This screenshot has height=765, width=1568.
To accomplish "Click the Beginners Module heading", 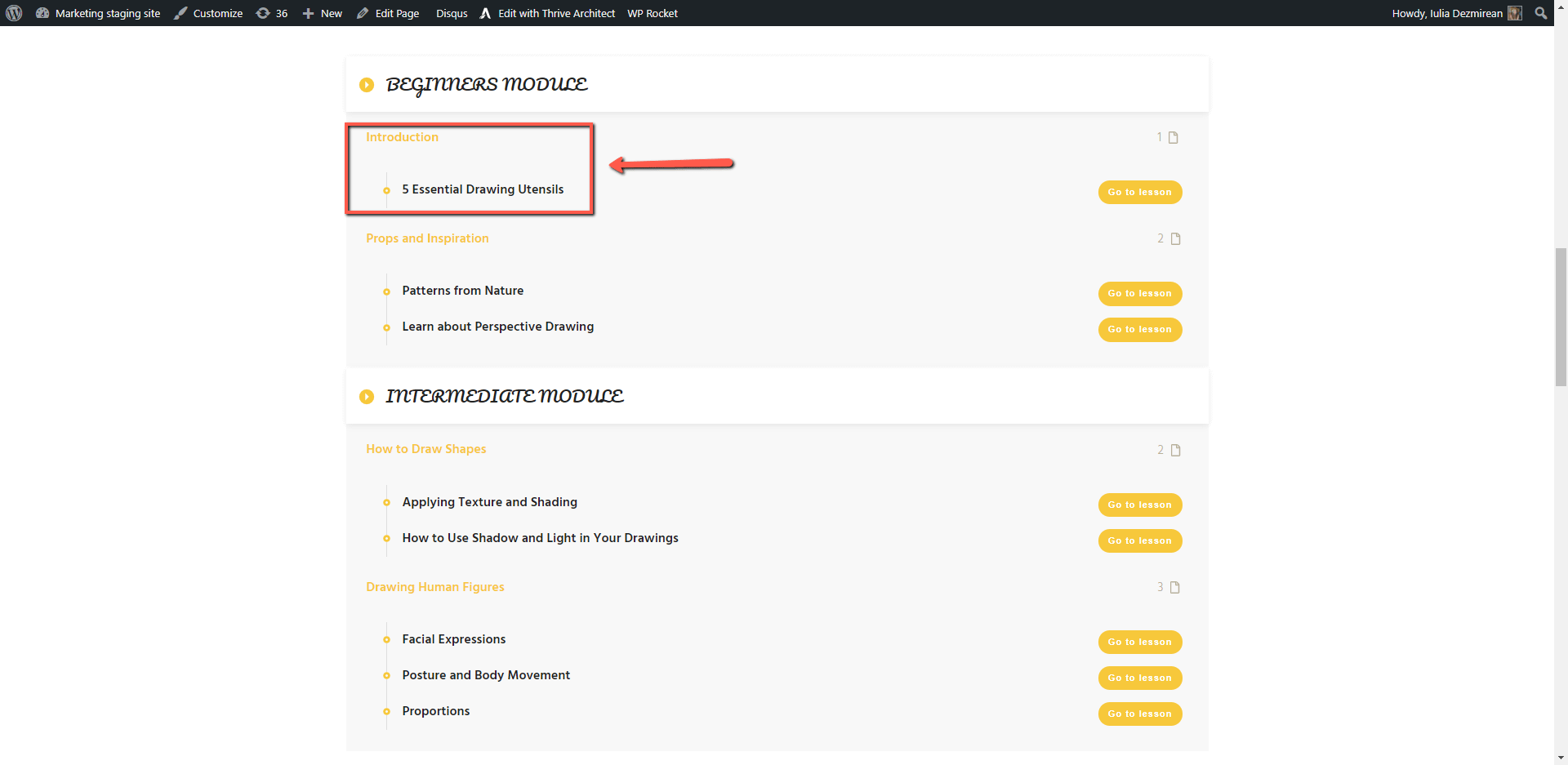I will pos(487,85).
